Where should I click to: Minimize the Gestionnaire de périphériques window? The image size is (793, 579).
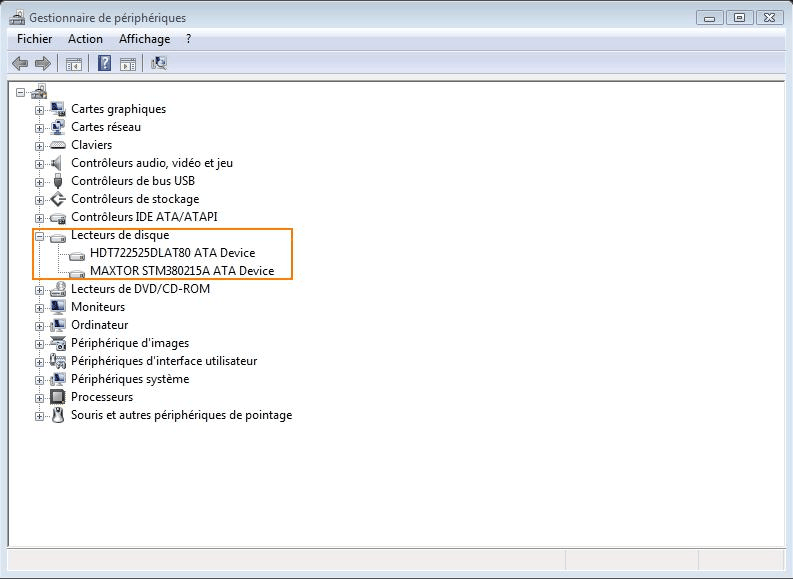click(x=710, y=18)
